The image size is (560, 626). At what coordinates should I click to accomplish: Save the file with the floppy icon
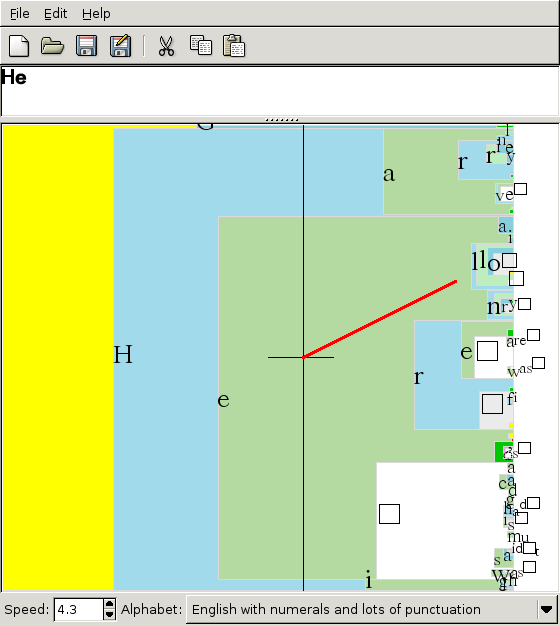pos(87,46)
